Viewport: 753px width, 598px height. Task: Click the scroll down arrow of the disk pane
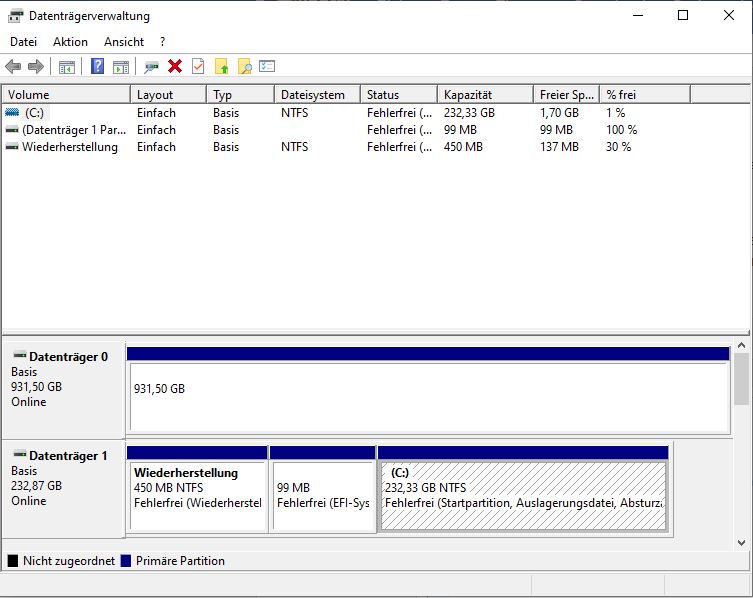(x=741, y=543)
